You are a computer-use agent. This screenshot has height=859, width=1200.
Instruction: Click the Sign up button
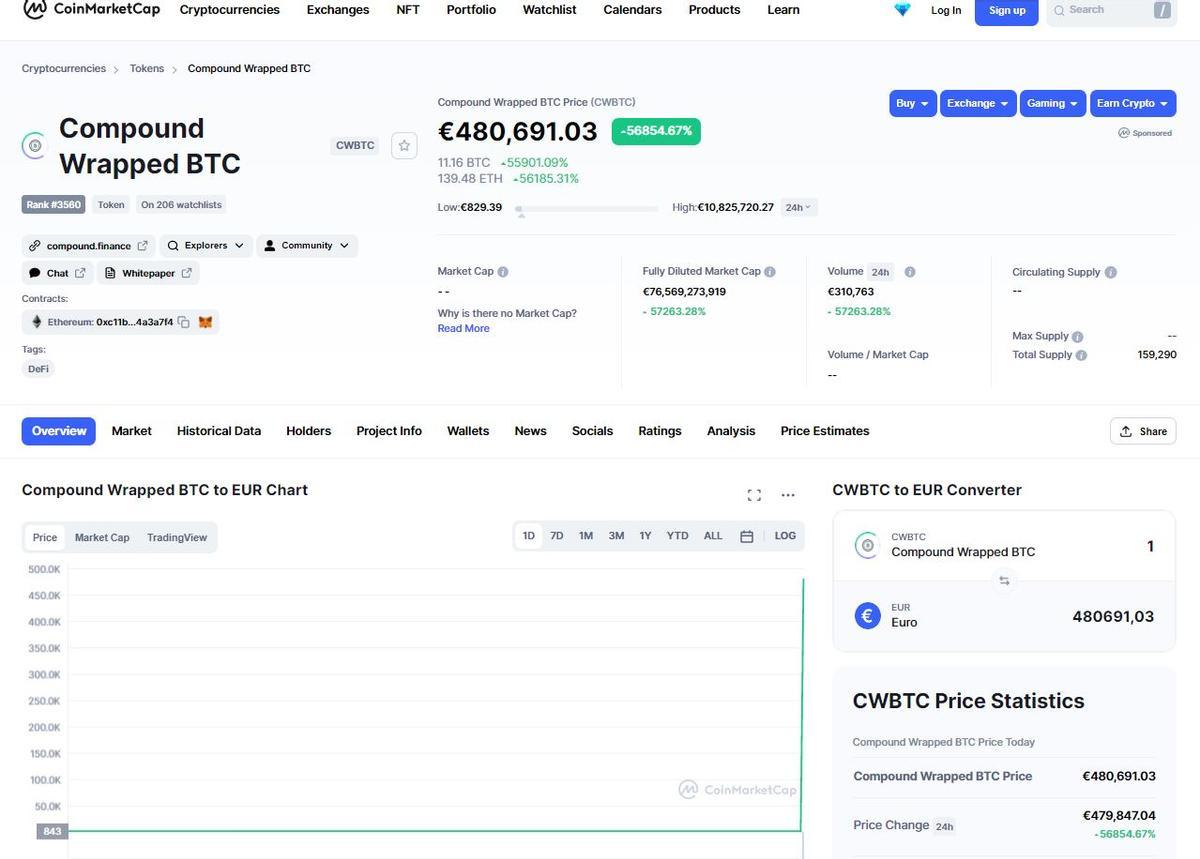(x=1006, y=9)
